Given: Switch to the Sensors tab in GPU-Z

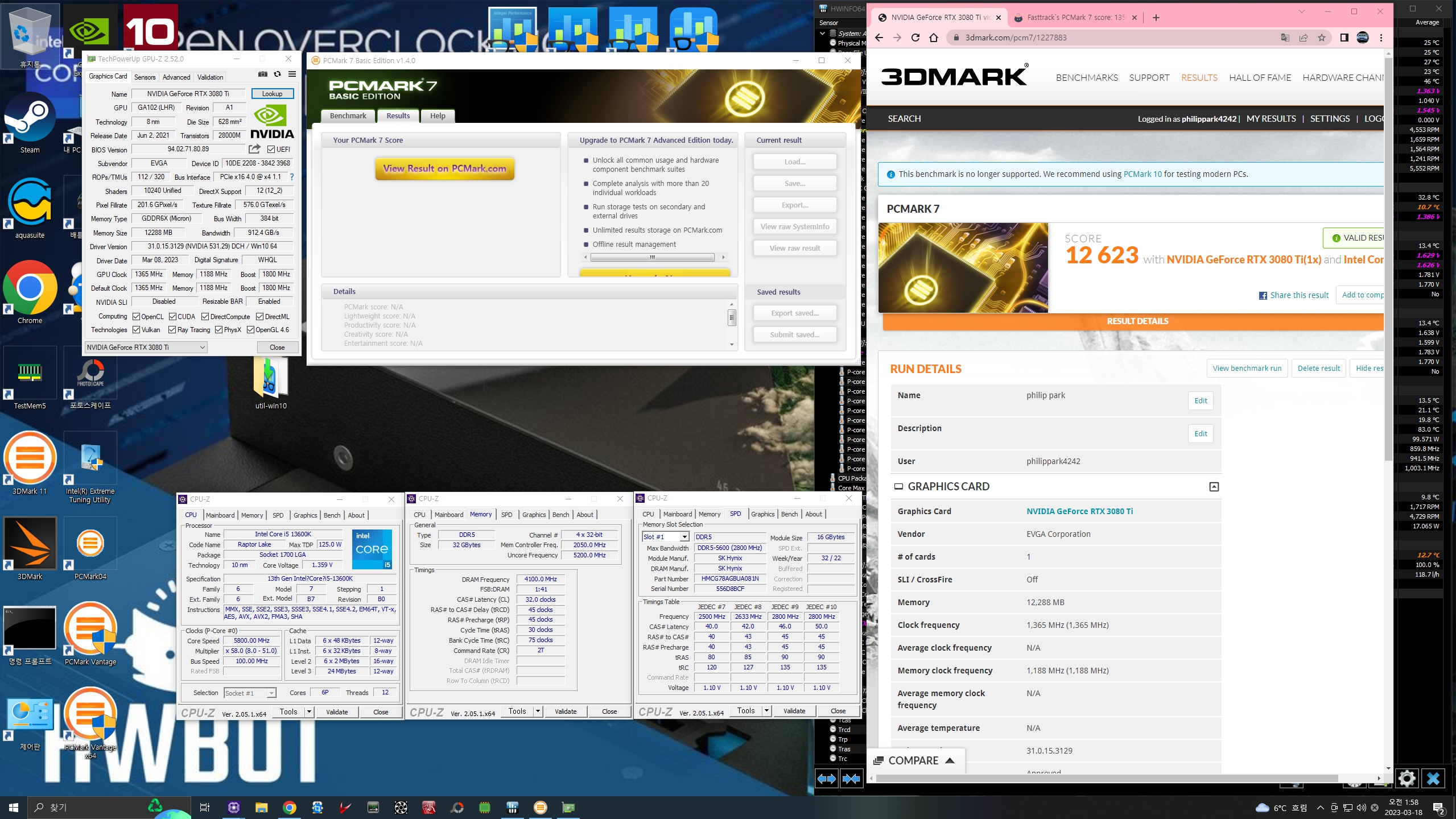Looking at the screenshot, I should 145,77.
